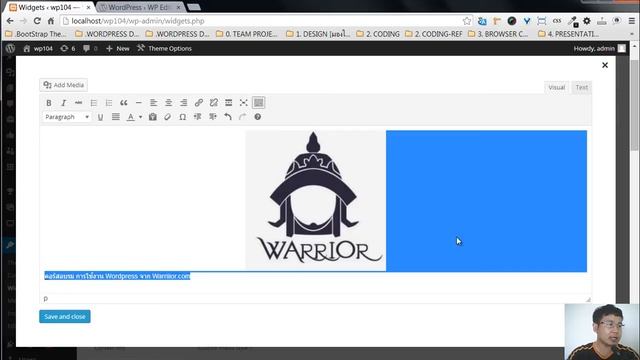Screen dimensions: 640x360
Task: Undo the last edit
Action: click(x=228, y=117)
